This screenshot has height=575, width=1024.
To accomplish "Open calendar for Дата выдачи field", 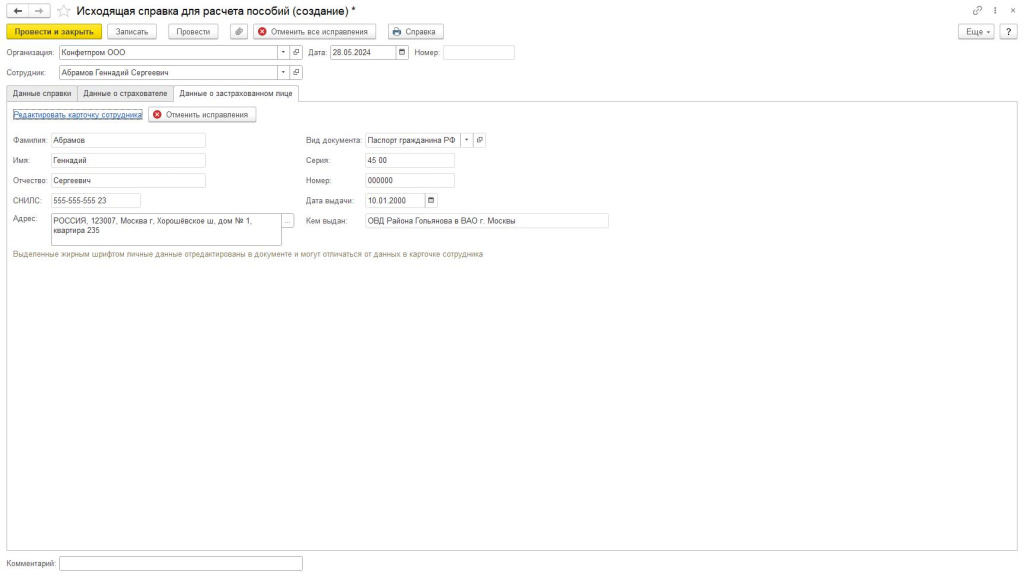I will click(x=431, y=201).
